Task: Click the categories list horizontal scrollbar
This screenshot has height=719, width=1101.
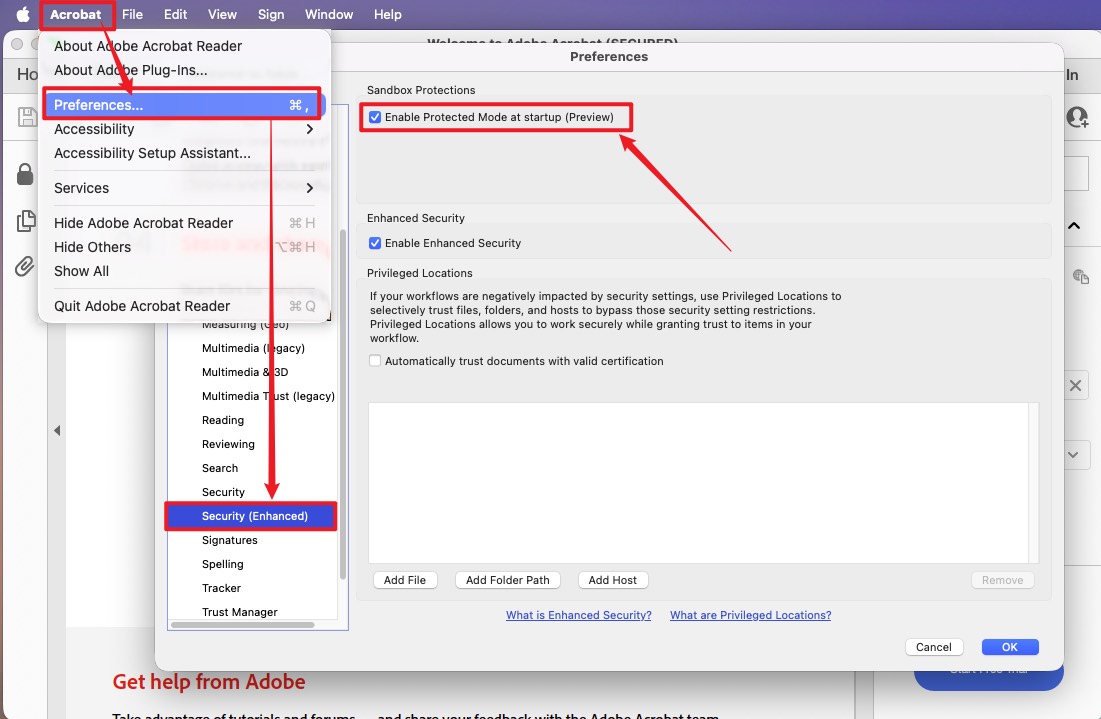Action: point(243,625)
